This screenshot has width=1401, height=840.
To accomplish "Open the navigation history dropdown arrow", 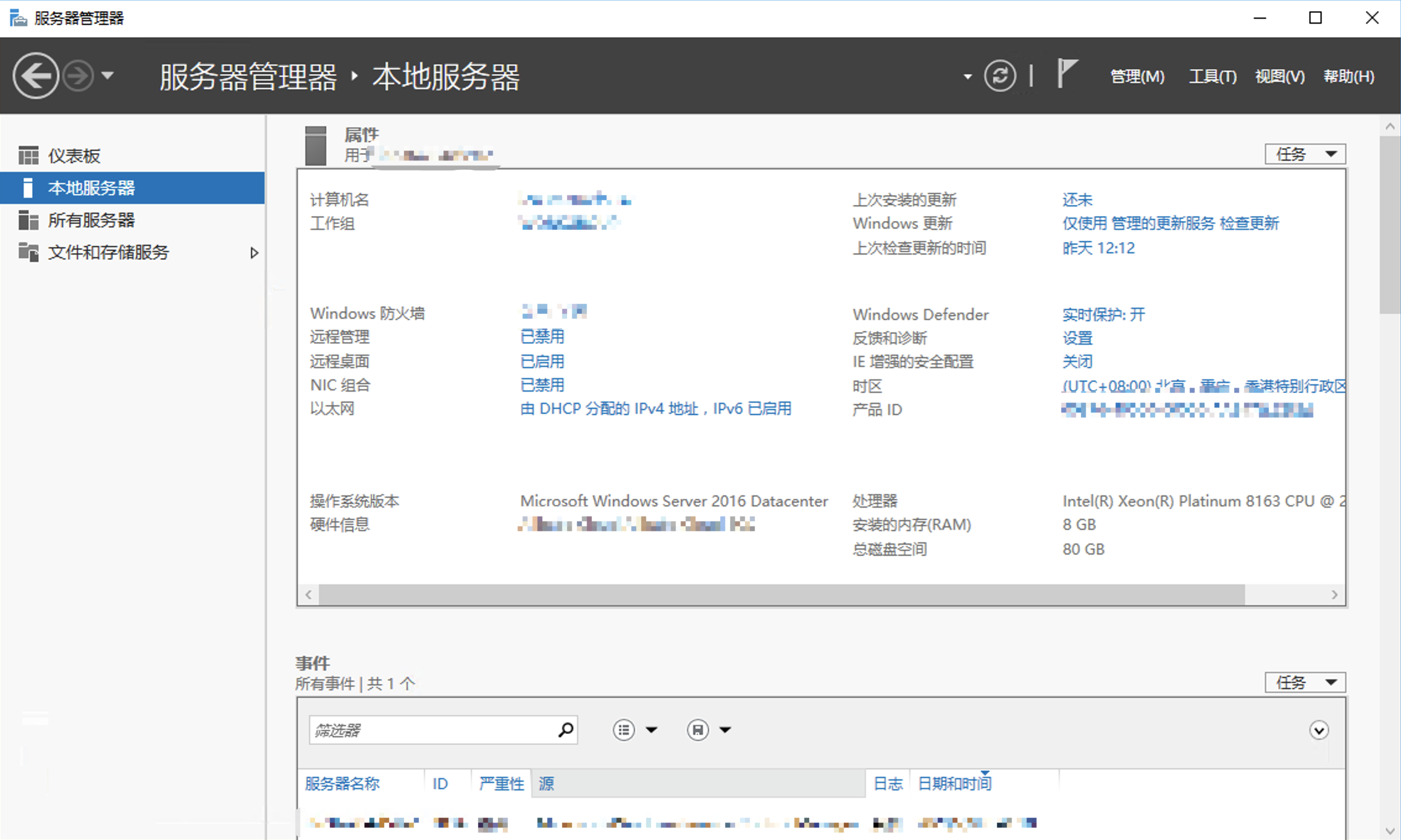I will point(107,76).
